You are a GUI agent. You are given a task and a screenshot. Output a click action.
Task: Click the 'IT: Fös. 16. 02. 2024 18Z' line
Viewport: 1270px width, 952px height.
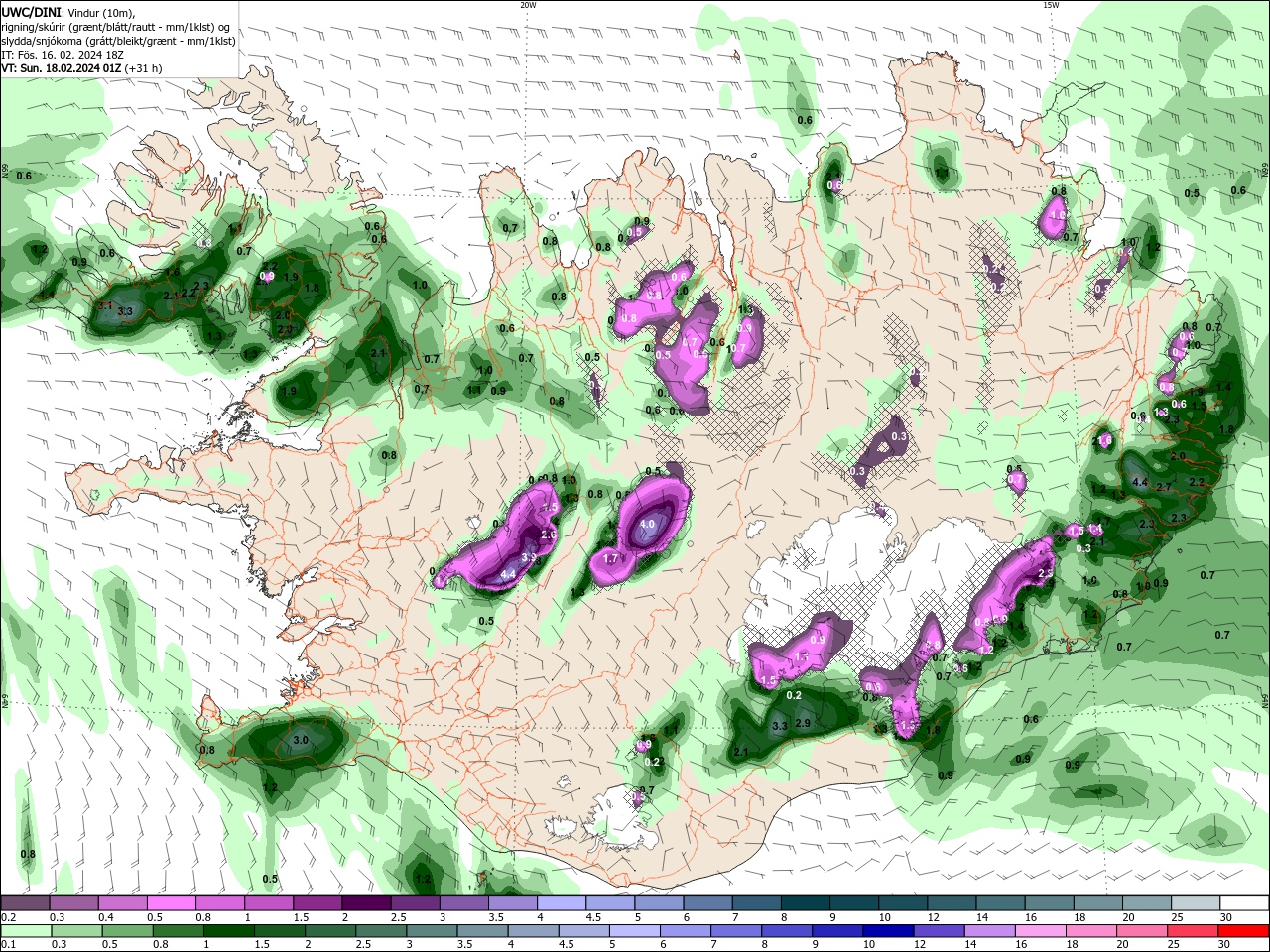click(x=63, y=55)
